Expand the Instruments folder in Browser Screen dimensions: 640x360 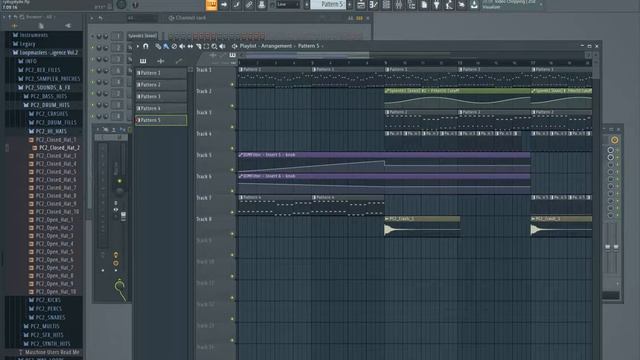pyautogui.click(x=31, y=35)
